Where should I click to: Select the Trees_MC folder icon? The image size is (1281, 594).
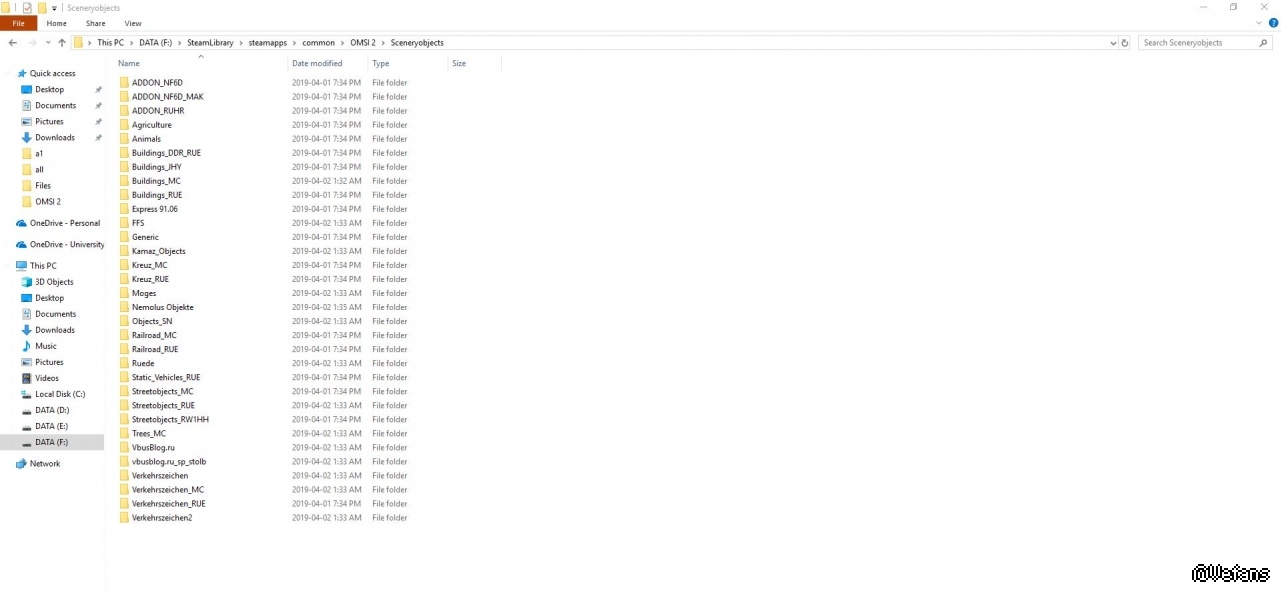(x=124, y=433)
